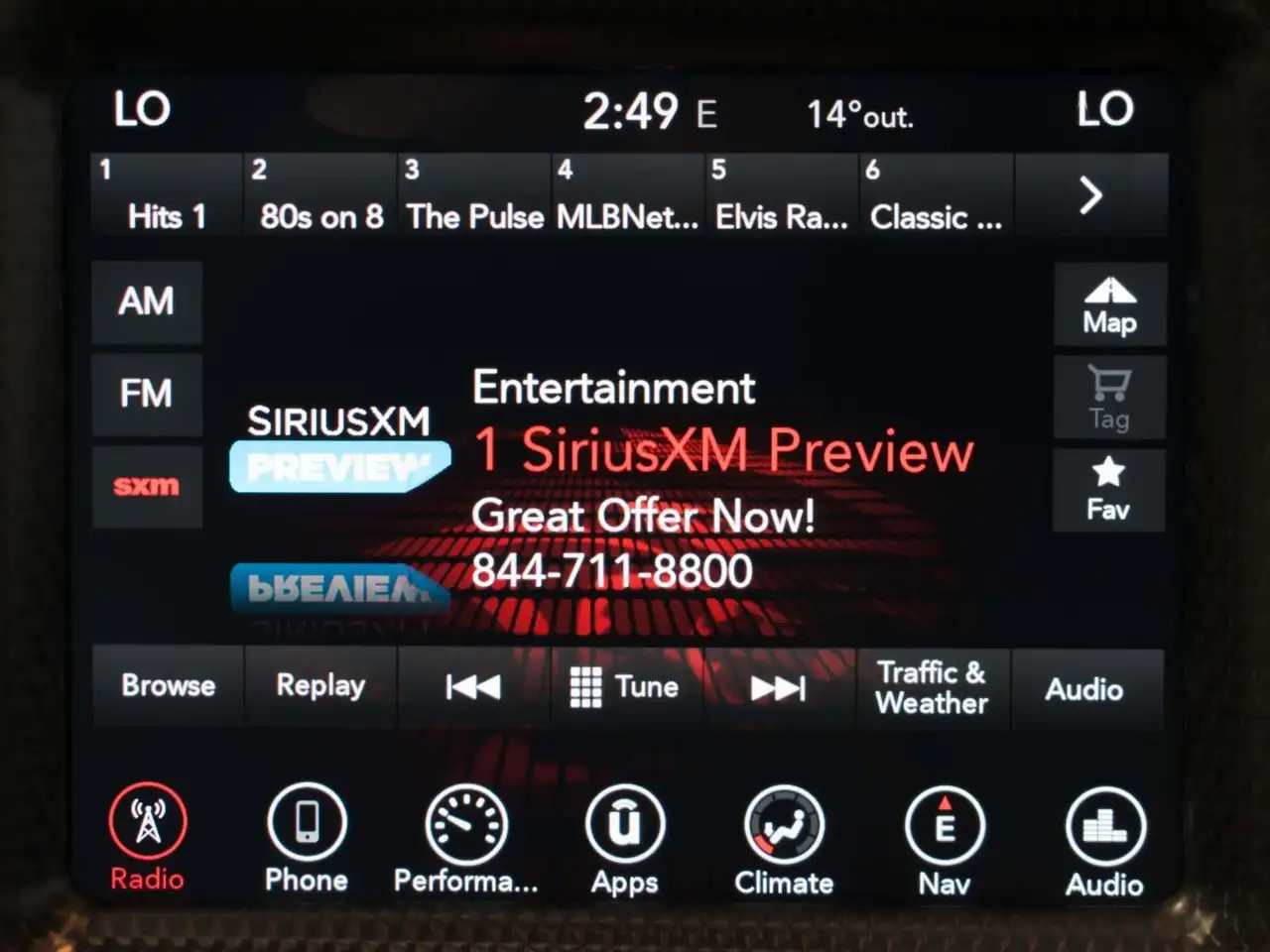Open the Audio equalizer icon in bottom bar

click(x=1104, y=843)
